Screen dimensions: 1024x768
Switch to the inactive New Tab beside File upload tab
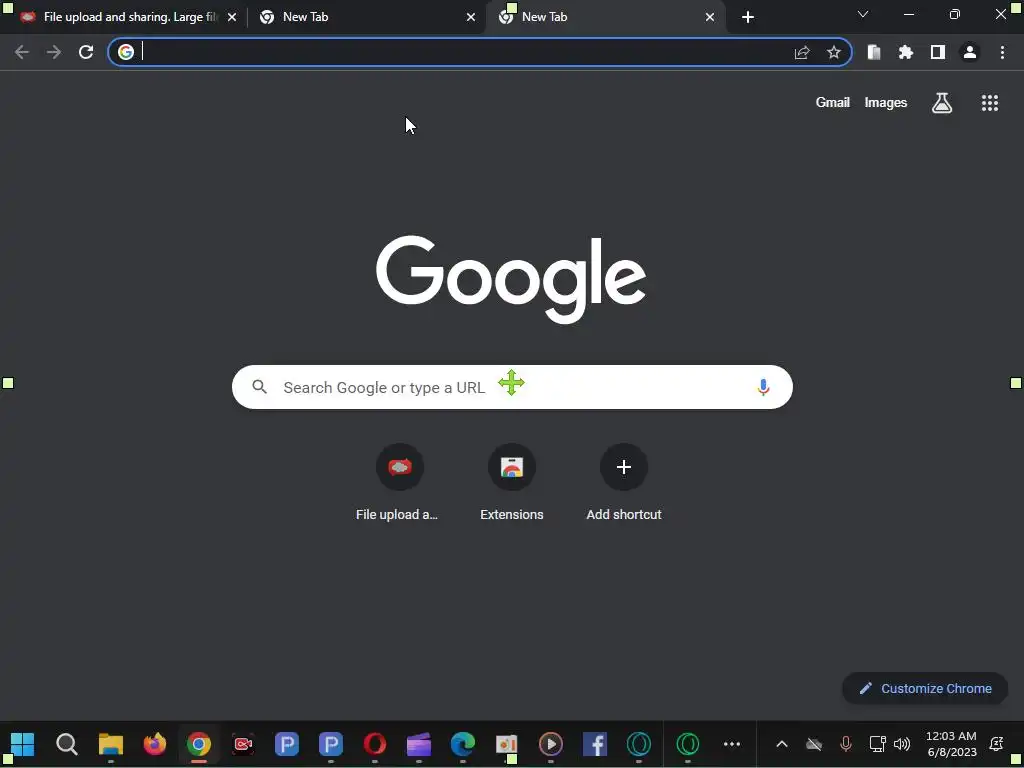[366, 17]
